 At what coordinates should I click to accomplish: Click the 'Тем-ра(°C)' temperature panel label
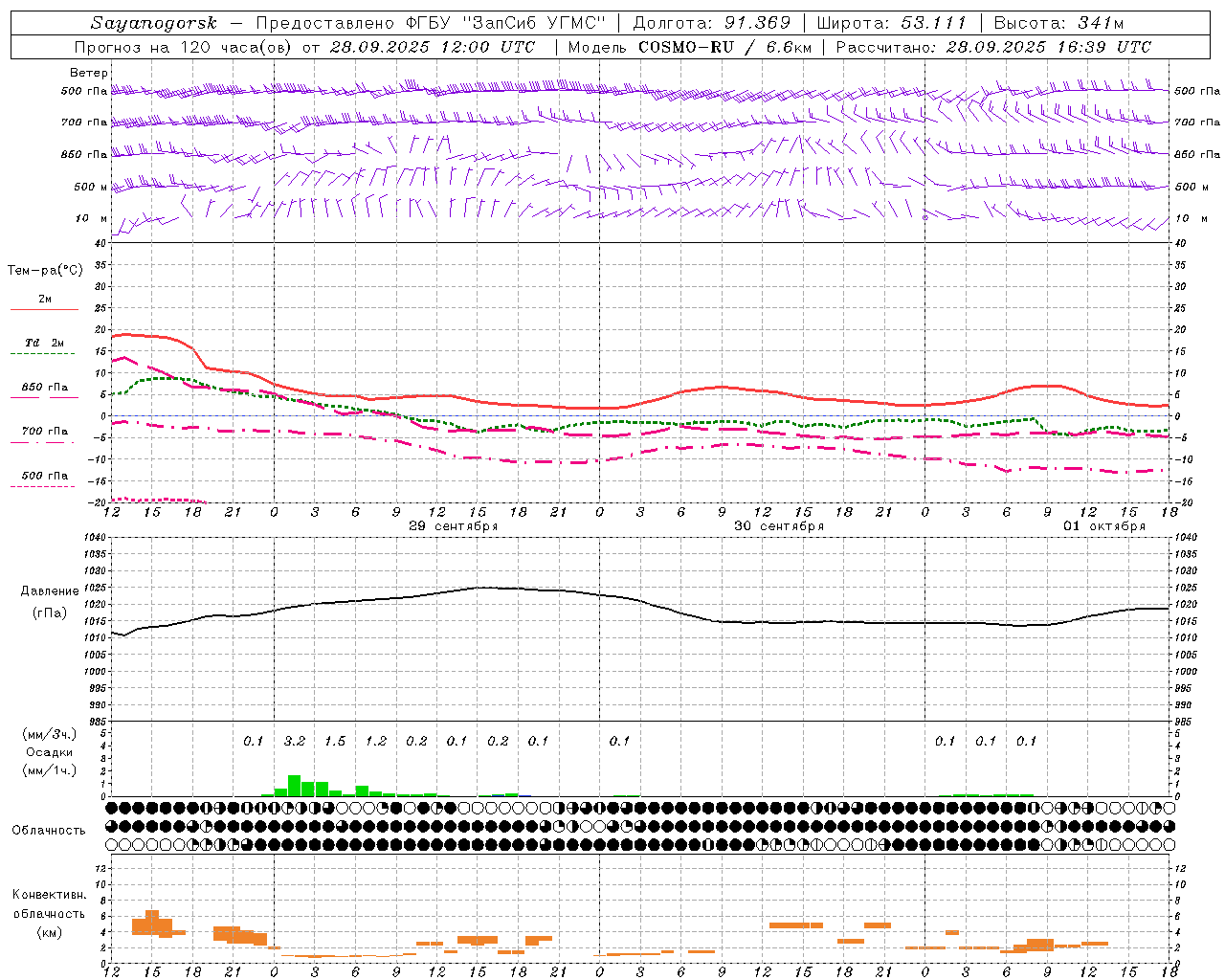(45, 271)
